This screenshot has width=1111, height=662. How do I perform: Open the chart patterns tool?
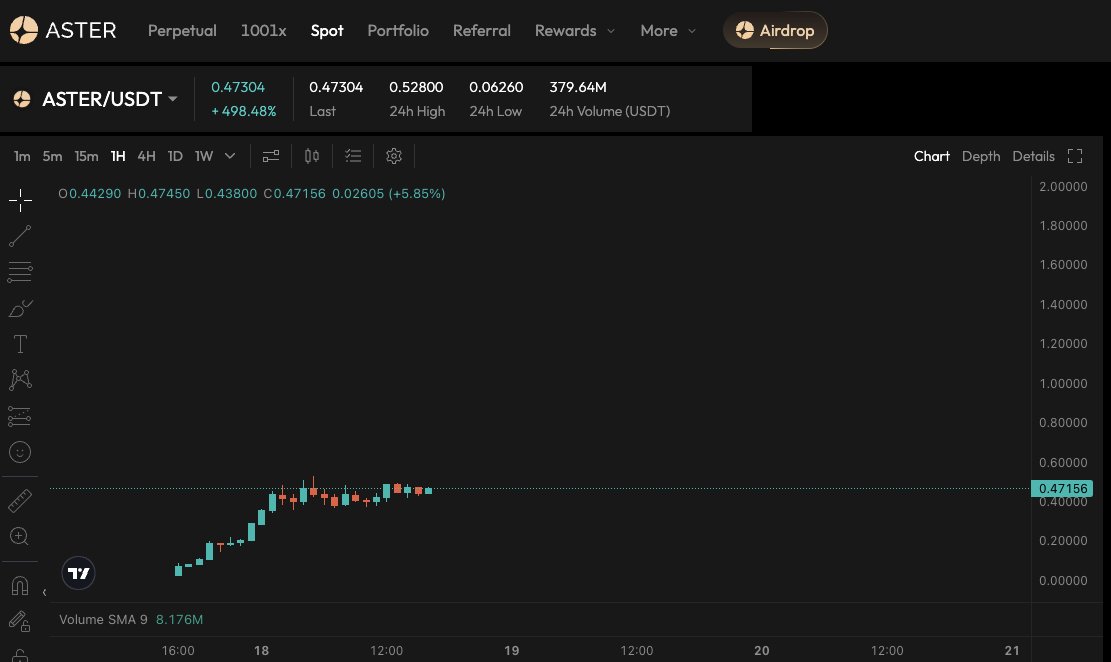tap(20, 380)
